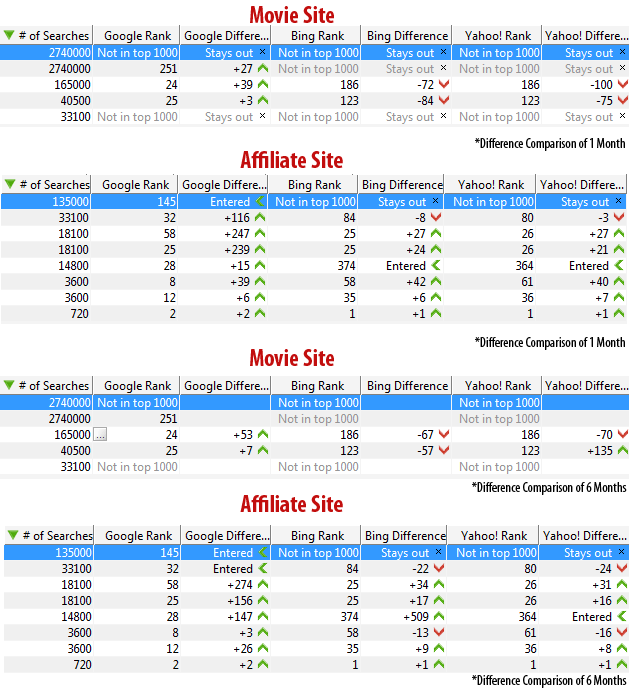Sort by Google Rank in the 1 Month Movie Site table
629x695 pixels.
[x=137, y=35]
